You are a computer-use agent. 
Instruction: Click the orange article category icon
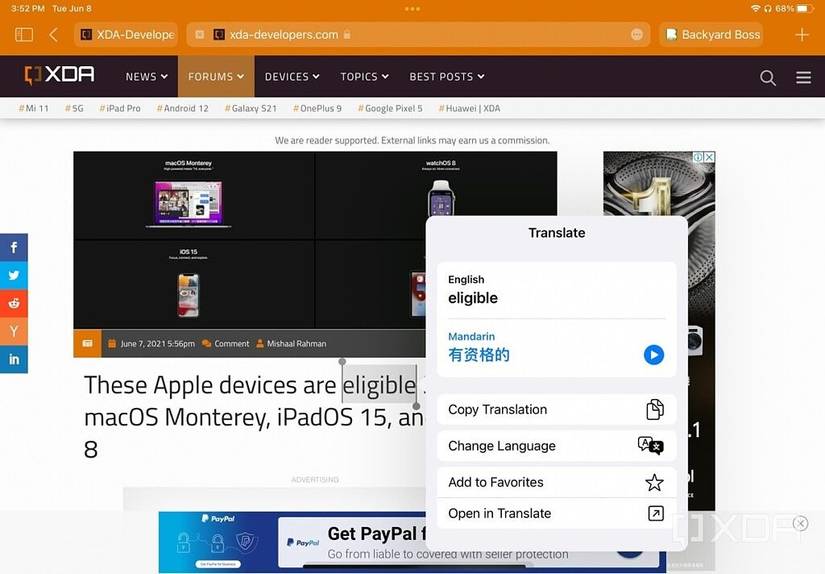coord(87,343)
